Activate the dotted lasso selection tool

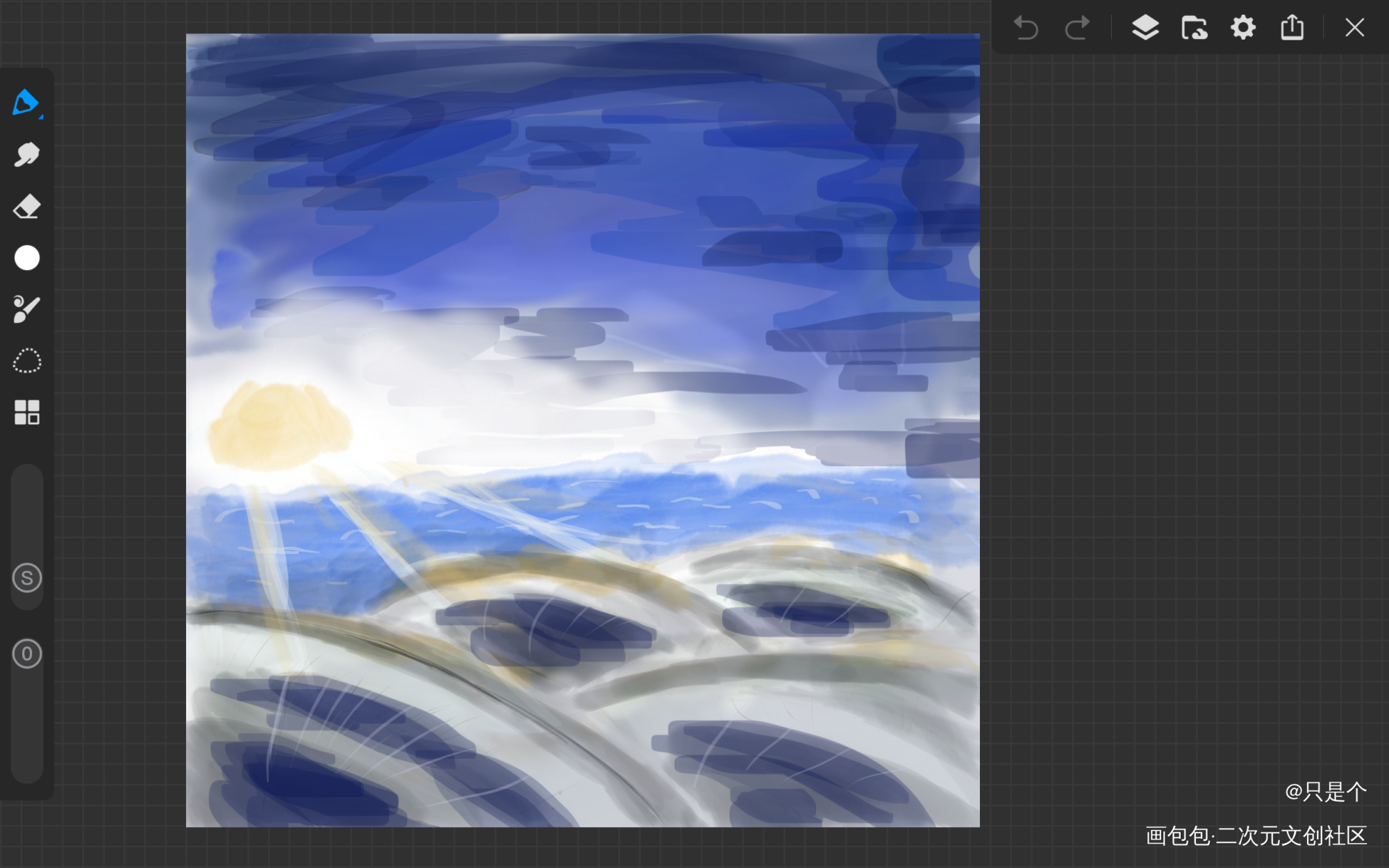click(x=27, y=361)
